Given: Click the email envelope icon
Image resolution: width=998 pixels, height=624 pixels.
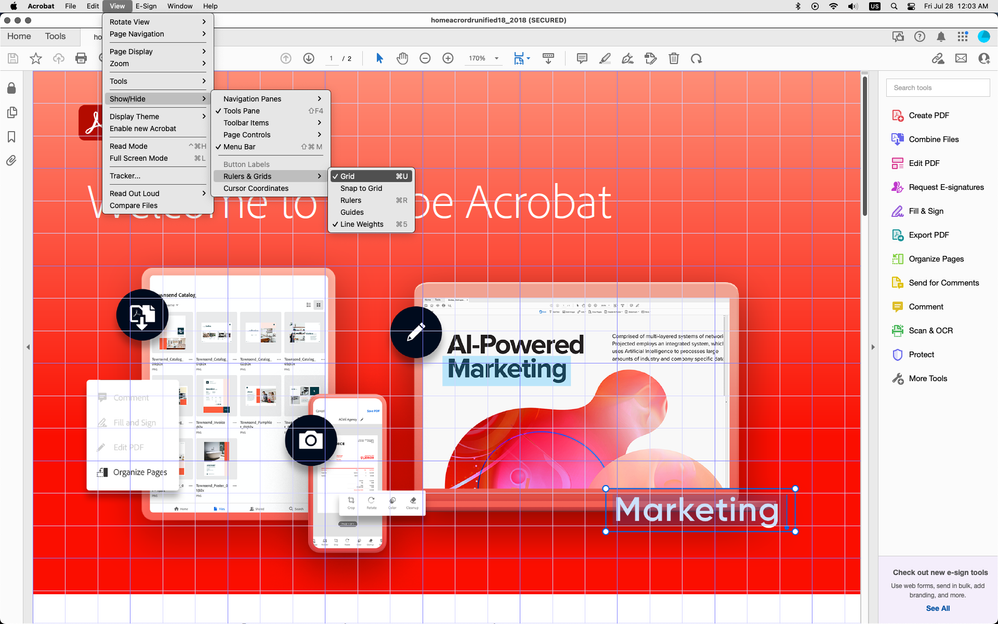Looking at the screenshot, I should pyautogui.click(x=961, y=59).
